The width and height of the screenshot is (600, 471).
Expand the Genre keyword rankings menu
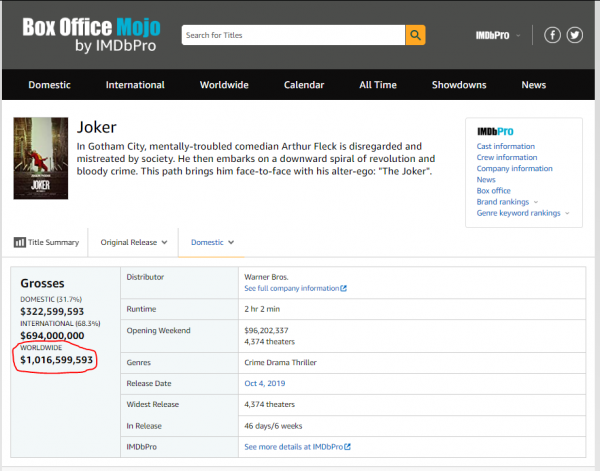coord(522,213)
